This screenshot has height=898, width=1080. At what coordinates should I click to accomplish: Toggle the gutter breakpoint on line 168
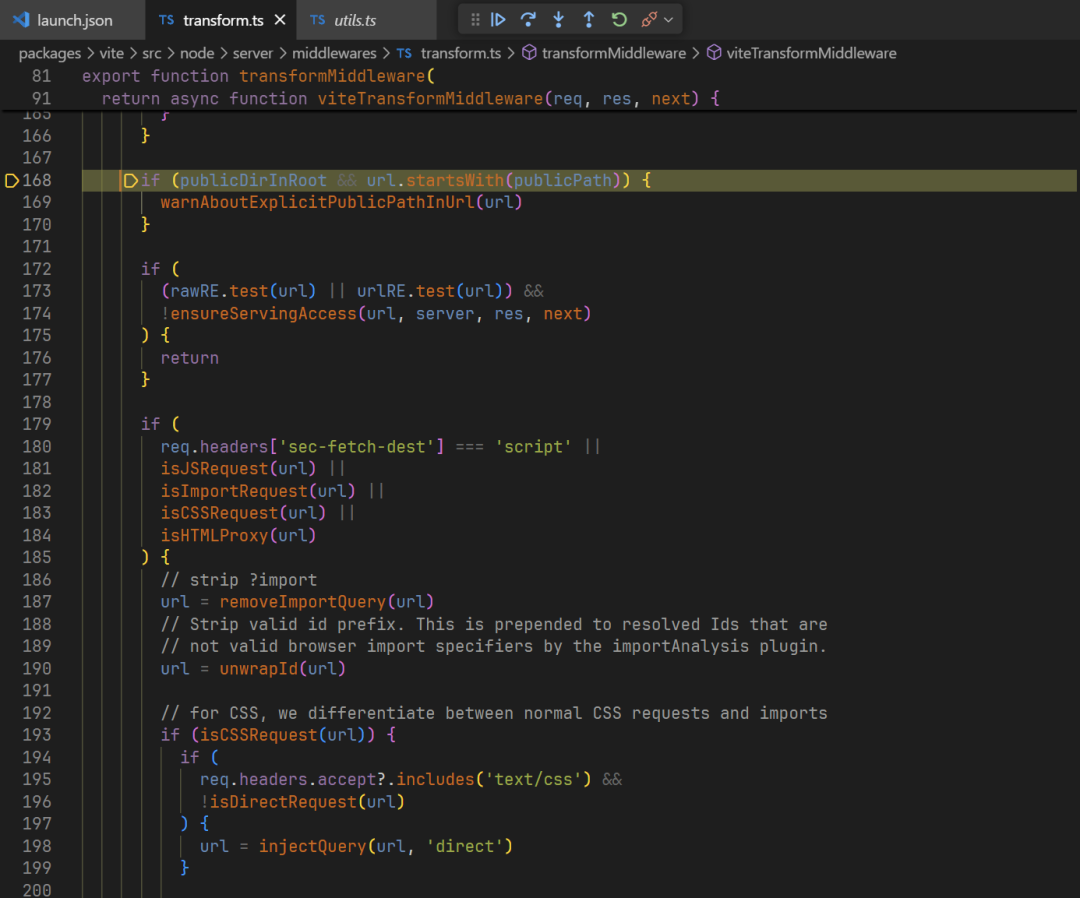click(12, 180)
